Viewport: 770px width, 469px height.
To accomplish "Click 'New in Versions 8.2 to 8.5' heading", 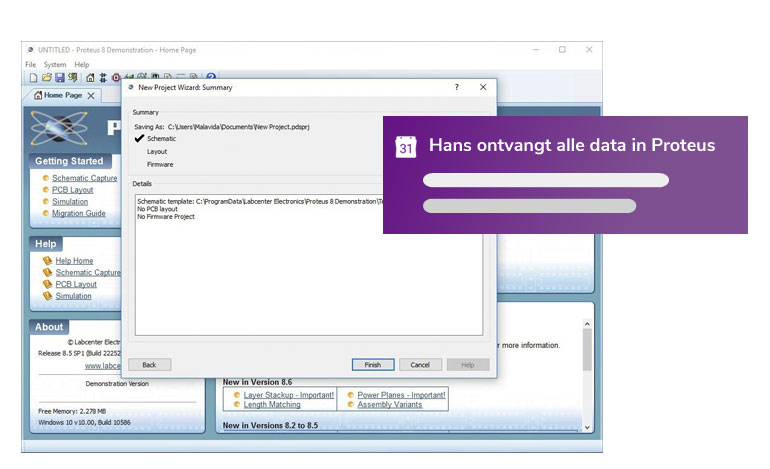I will pos(270,425).
